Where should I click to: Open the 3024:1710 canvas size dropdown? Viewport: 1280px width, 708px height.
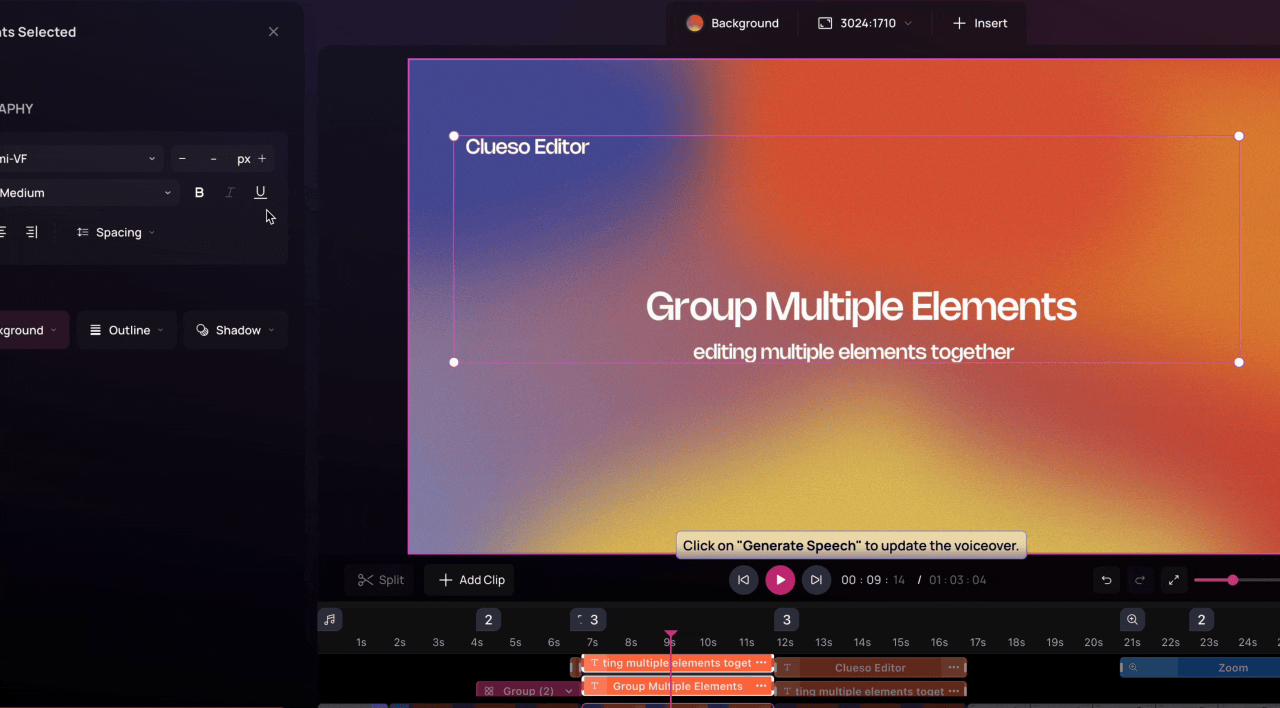pos(865,23)
